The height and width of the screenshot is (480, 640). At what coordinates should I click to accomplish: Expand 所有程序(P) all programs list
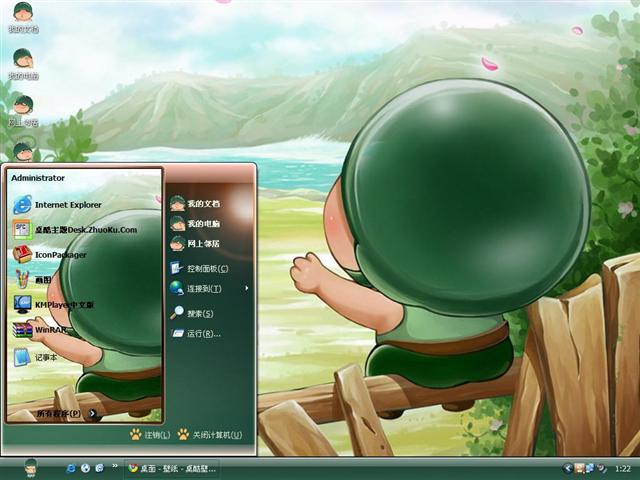click(67, 413)
